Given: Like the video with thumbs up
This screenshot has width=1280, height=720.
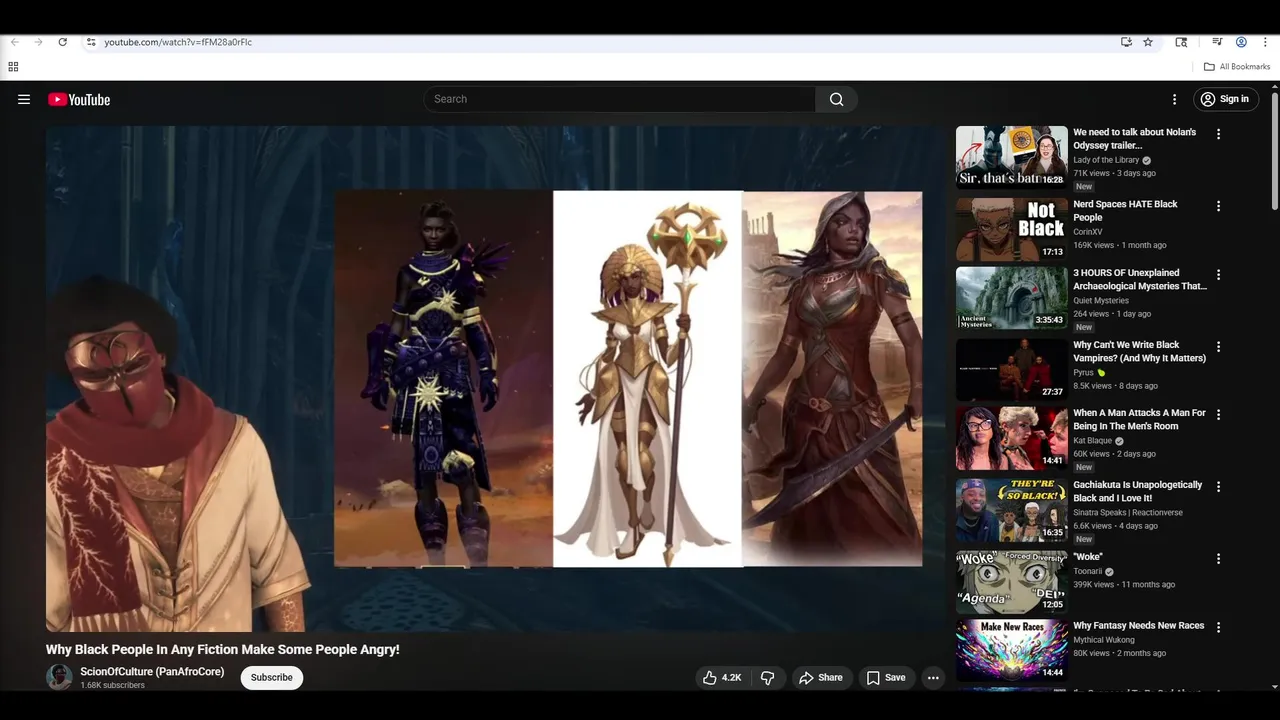Looking at the screenshot, I should pos(722,678).
